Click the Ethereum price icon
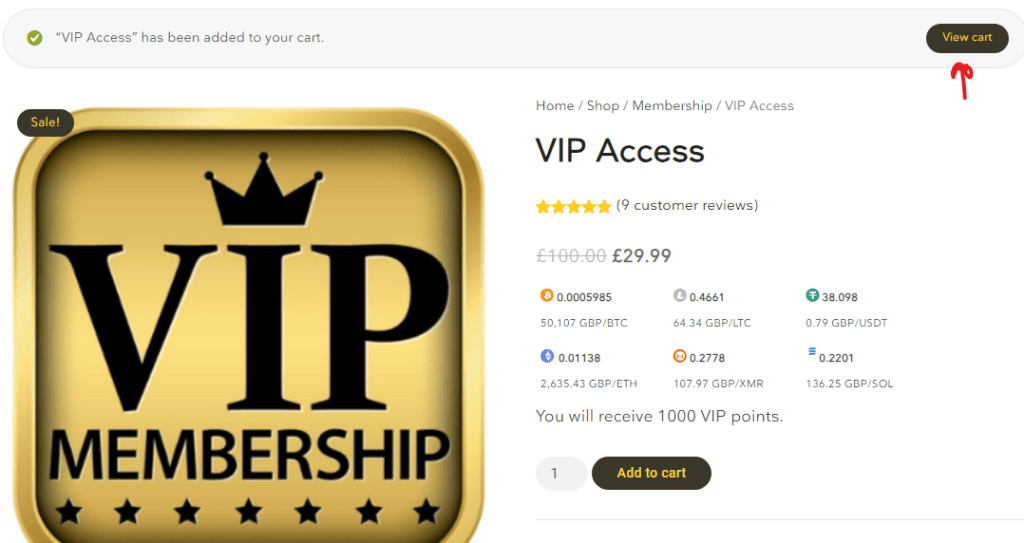The width and height of the screenshot is (1024, 543). point(547,356)
